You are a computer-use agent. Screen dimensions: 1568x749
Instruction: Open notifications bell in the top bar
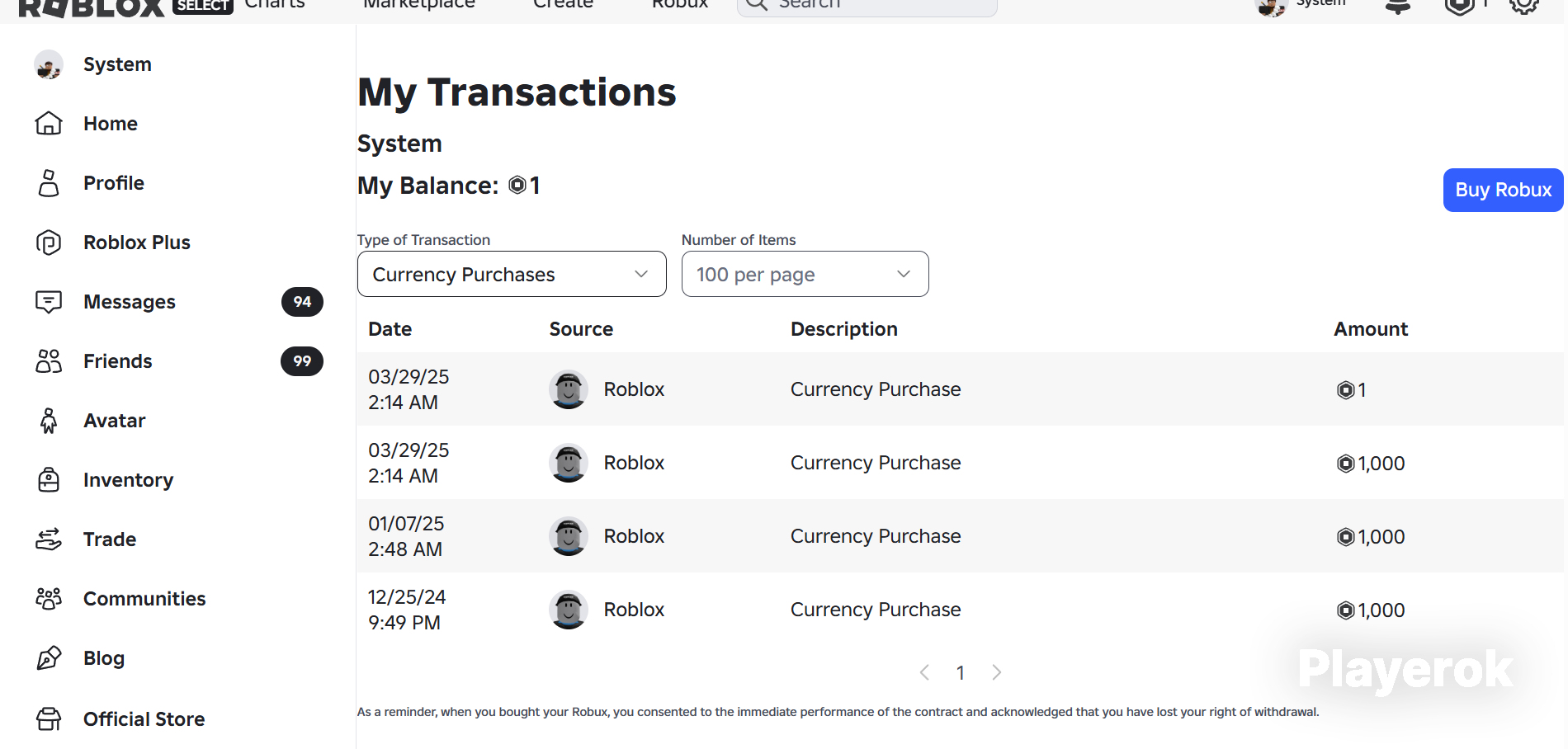tap(1398, 6)
